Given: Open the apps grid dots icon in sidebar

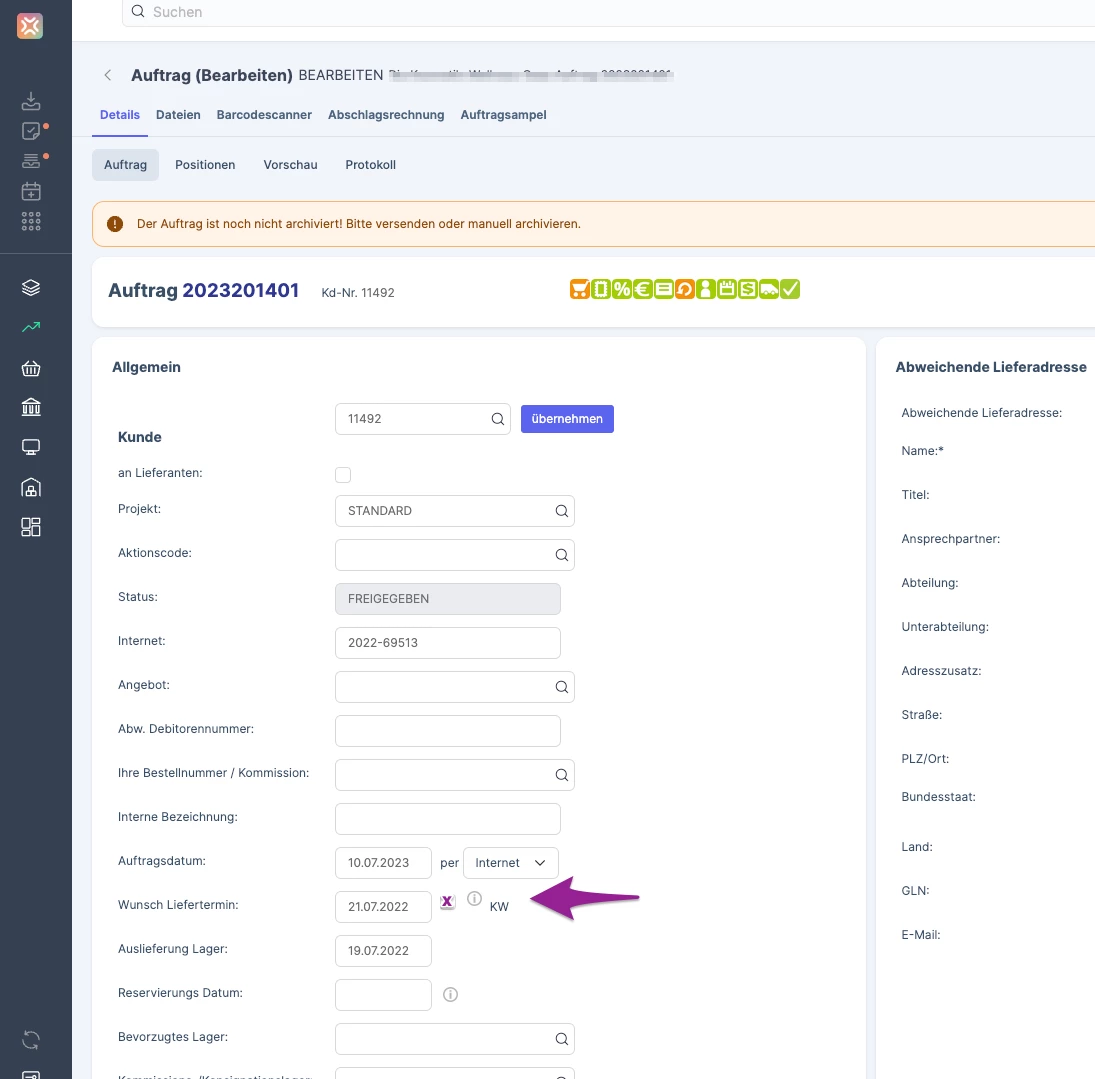Looking at the screenshot, I should (x=31, y=221).
